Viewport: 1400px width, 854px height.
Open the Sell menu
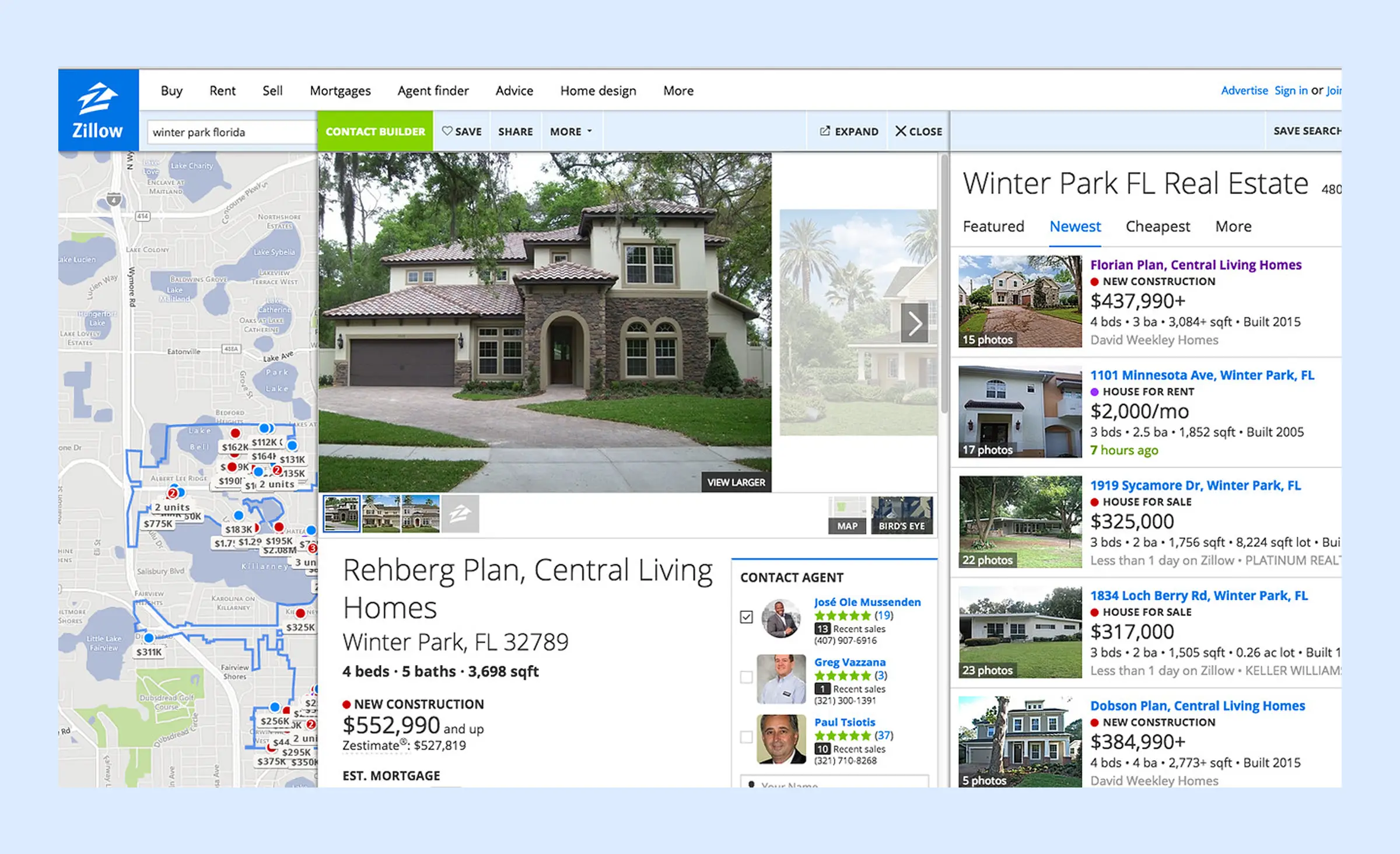(x=272, y=90)
